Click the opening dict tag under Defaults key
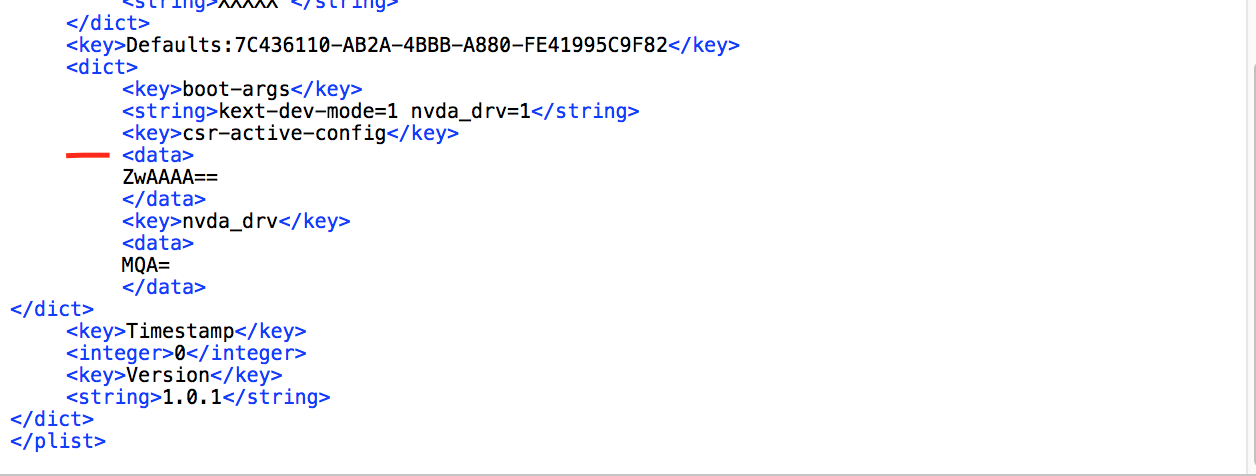This screenshot has width=1256, height=476. tap(102, 67)
